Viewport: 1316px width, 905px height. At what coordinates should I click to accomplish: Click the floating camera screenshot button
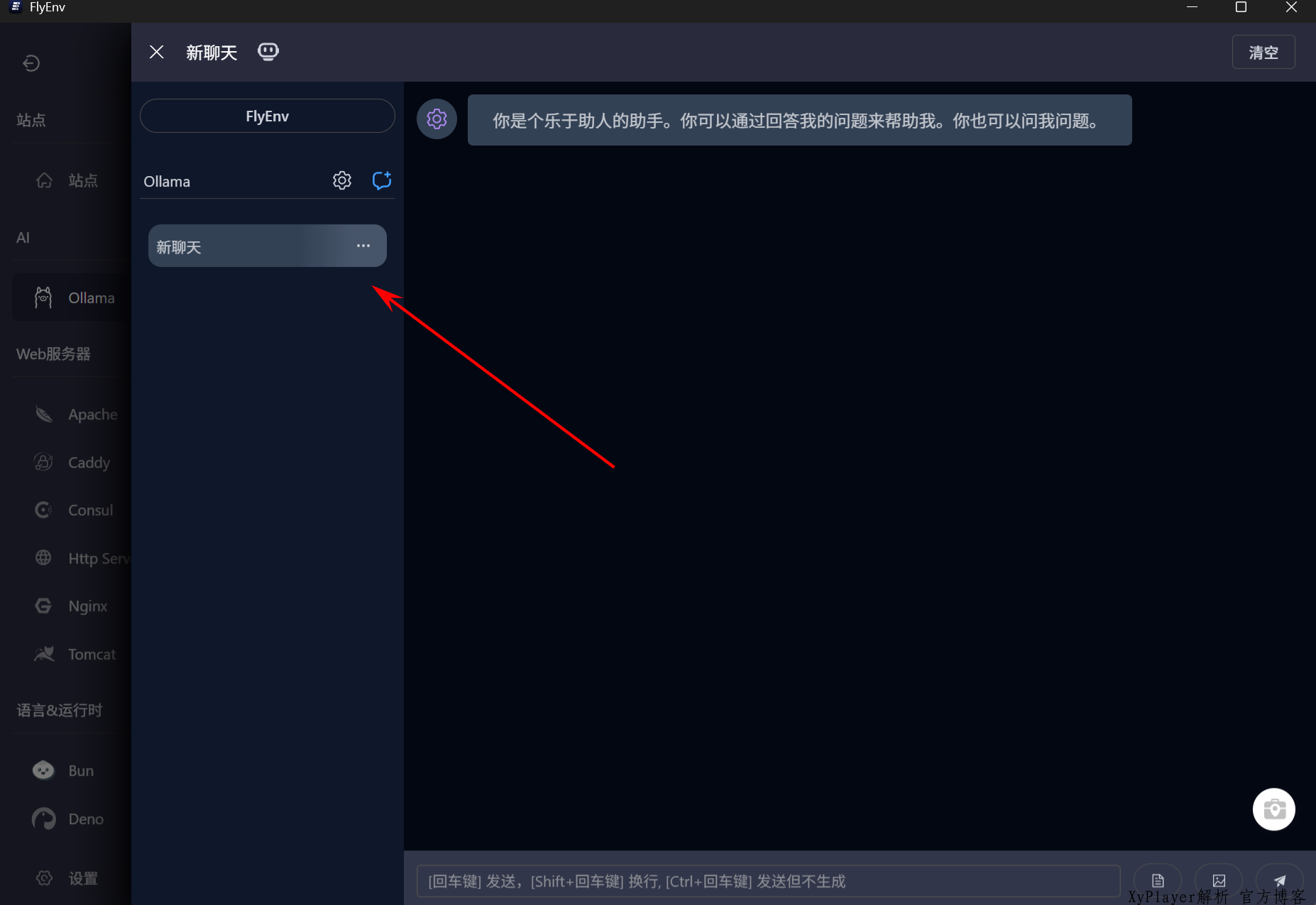click(1273, 809)
